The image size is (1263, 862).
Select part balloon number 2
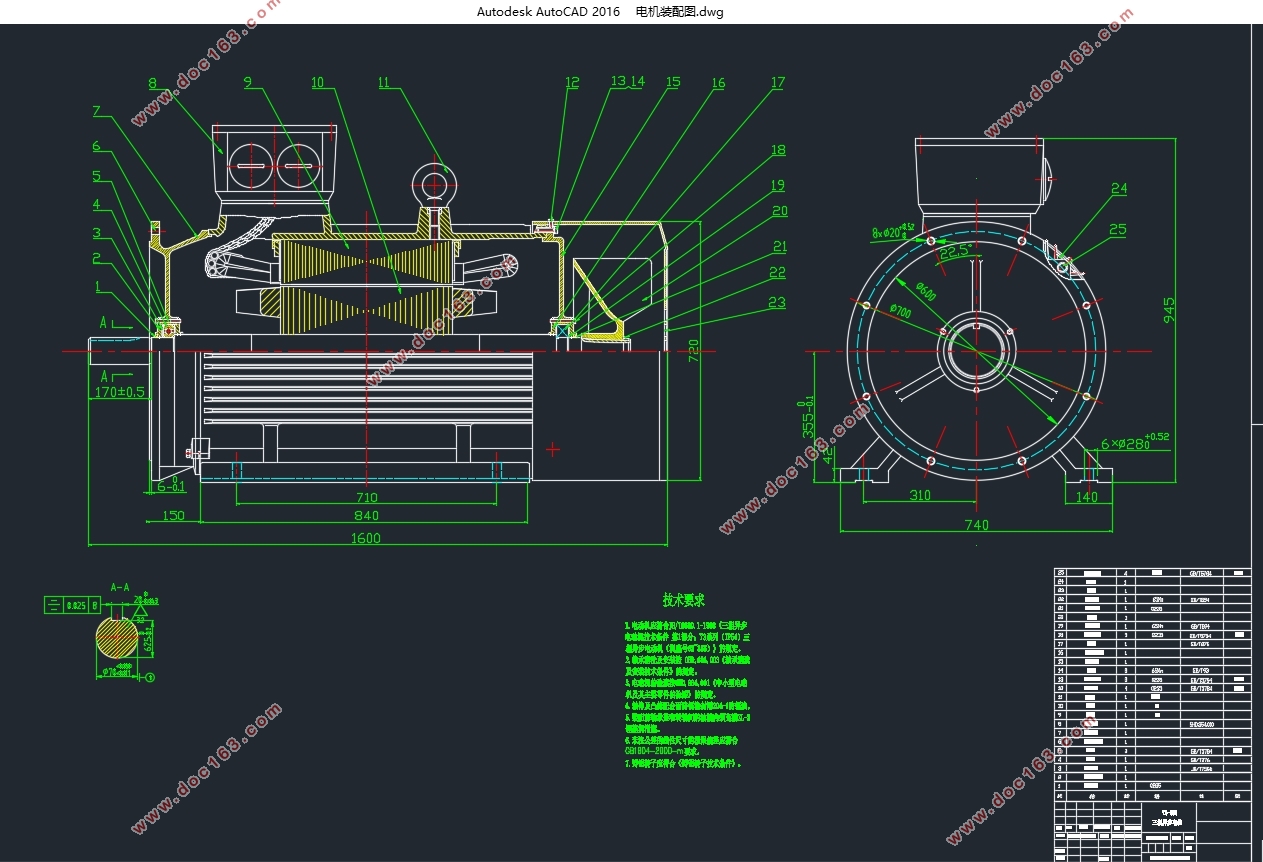click(97, 258)
